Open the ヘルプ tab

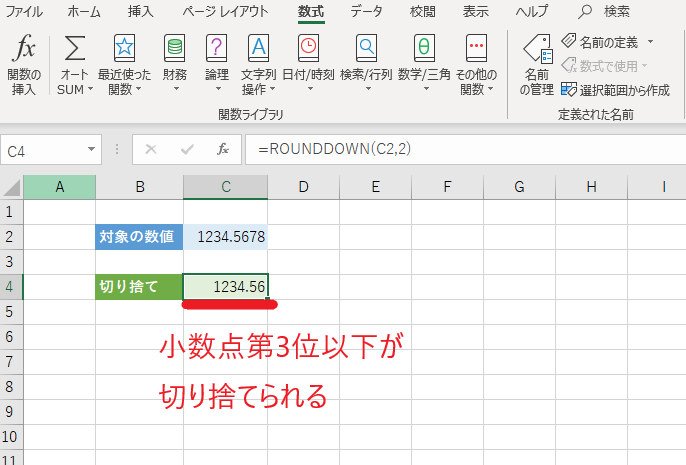pos(532,12)
